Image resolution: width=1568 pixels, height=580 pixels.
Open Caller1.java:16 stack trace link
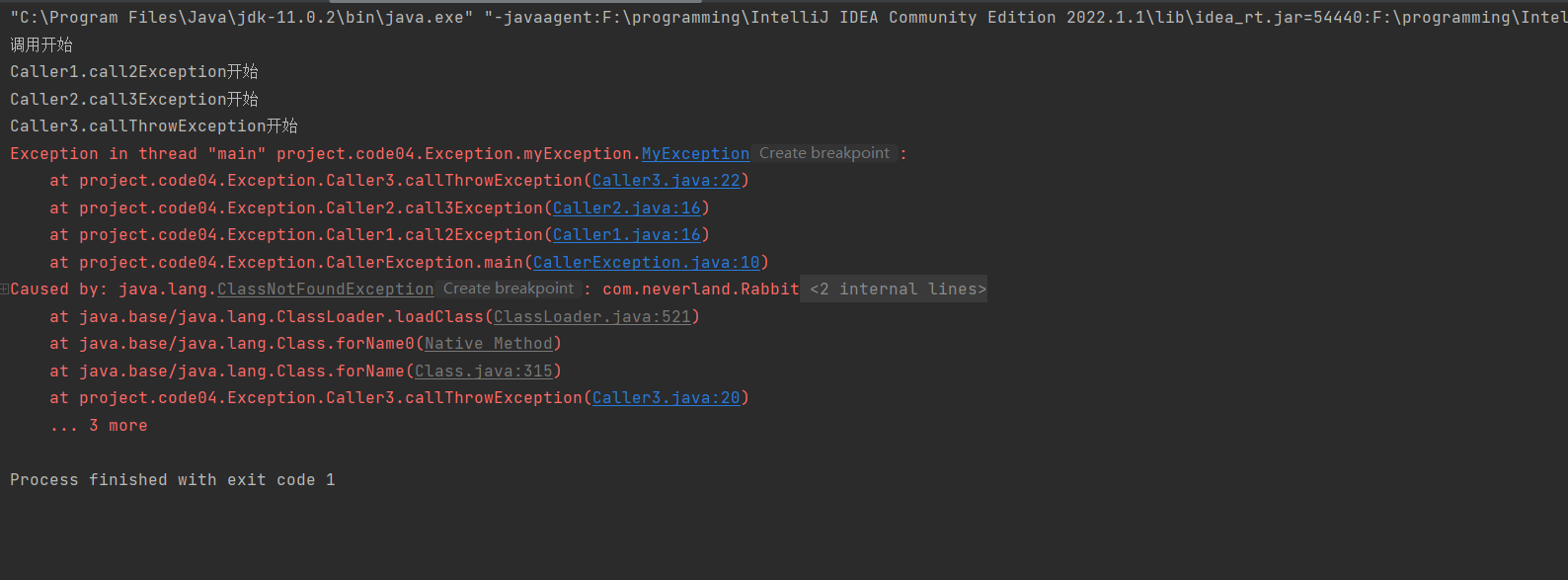(626, 235)
